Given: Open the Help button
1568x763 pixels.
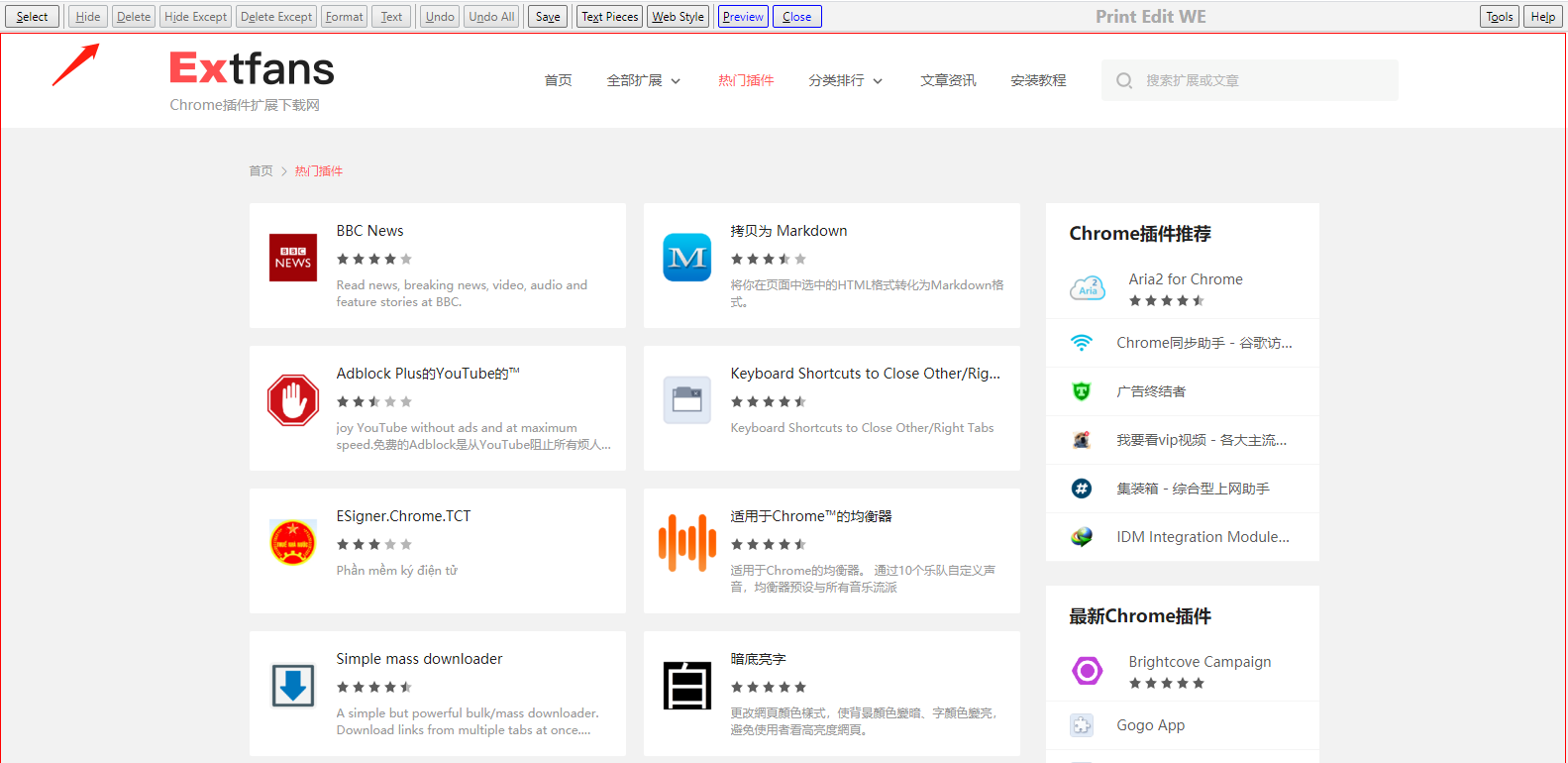Looking at the screenshot, I should click(1543, 17).
